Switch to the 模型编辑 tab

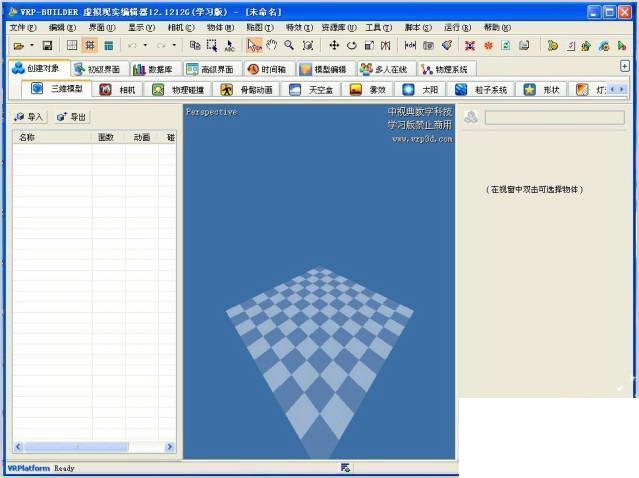click(x=324, y=69)
